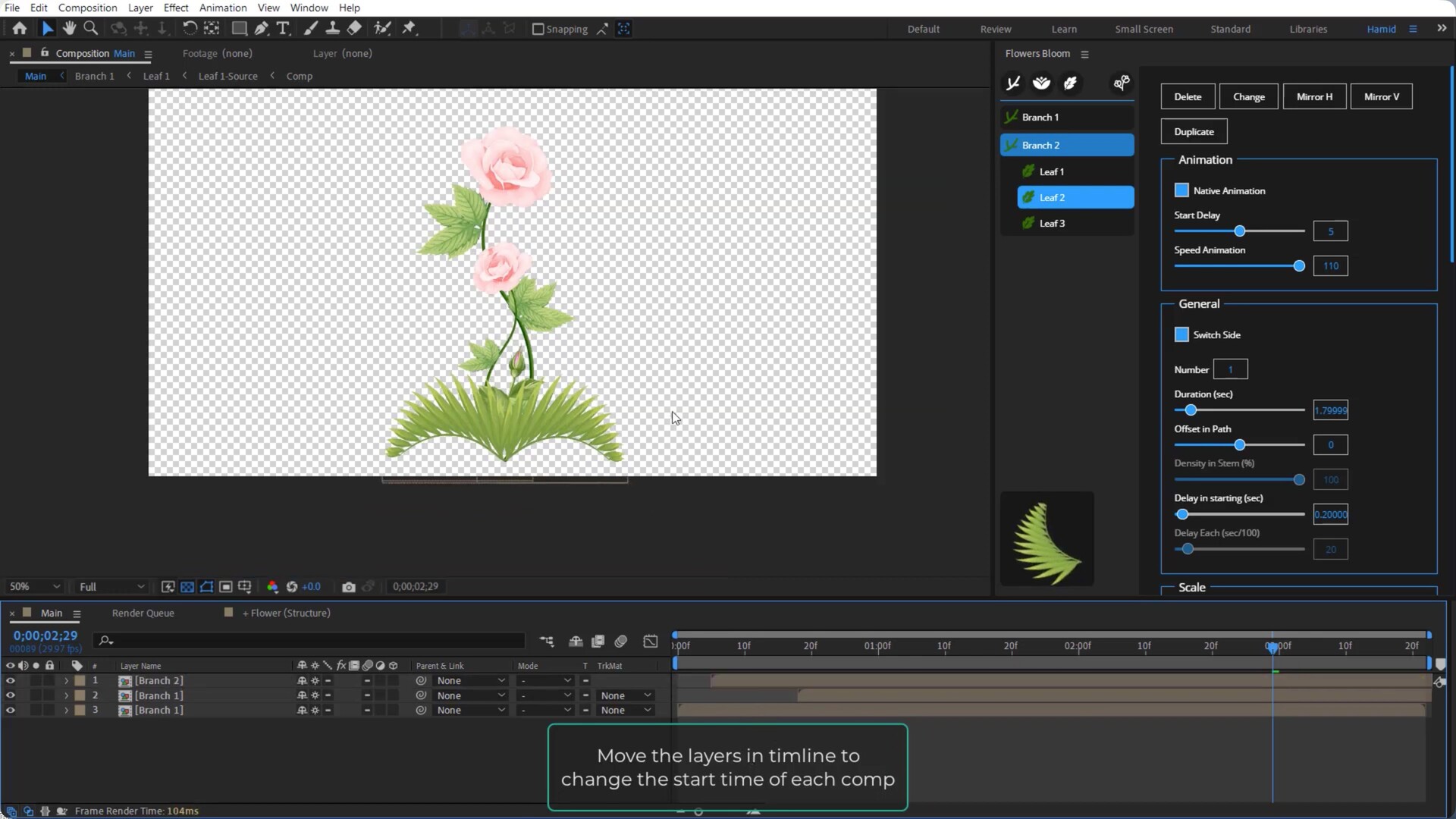Hide the Branch 2 layer eye
The image size is (1456, 819).
[x=11, y=681]
